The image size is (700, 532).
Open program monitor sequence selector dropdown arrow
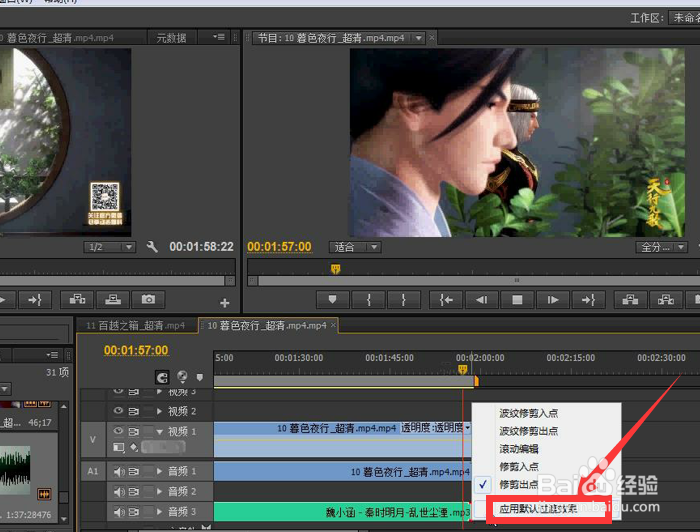(x=418, y=38)
